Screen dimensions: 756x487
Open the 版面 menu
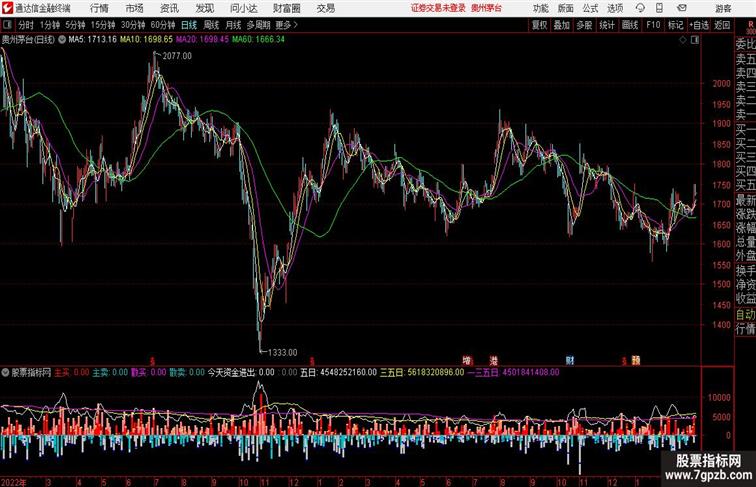(x=566, y=8)
